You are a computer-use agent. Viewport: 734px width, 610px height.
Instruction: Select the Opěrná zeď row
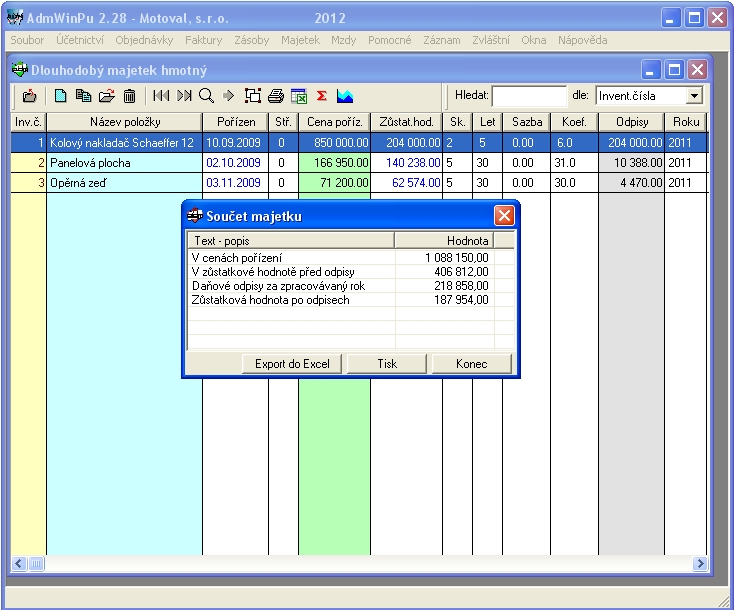pyautogui.click(x=359, y=183)
